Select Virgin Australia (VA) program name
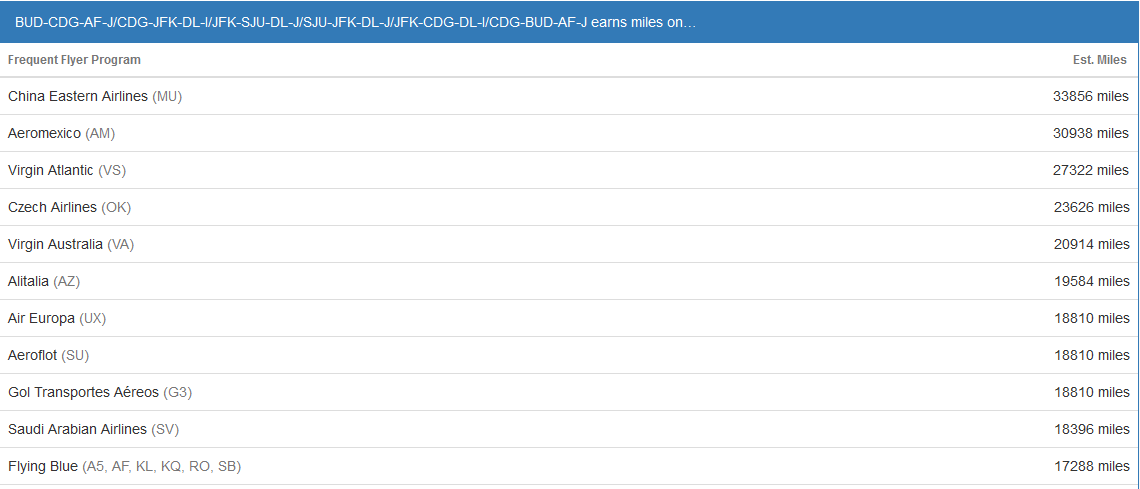This screenshot has height=489, width=1140. [x=71, y=244]
